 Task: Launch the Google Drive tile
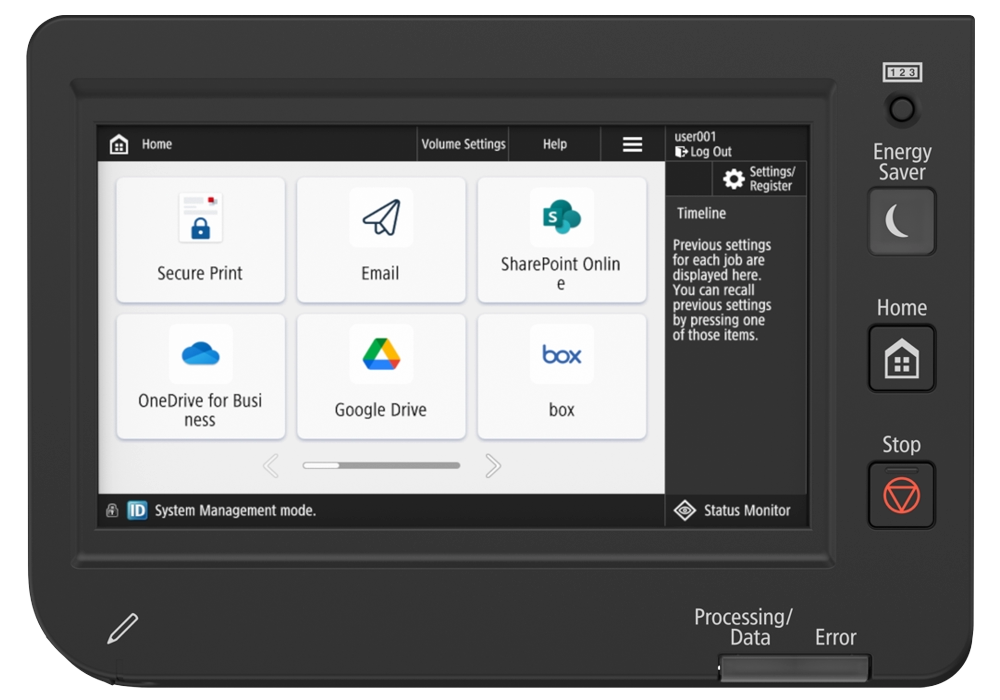coord(381,376)
